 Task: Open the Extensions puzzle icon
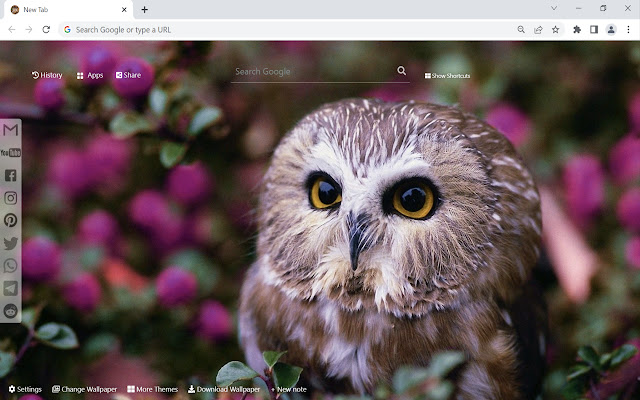[577, 29]
